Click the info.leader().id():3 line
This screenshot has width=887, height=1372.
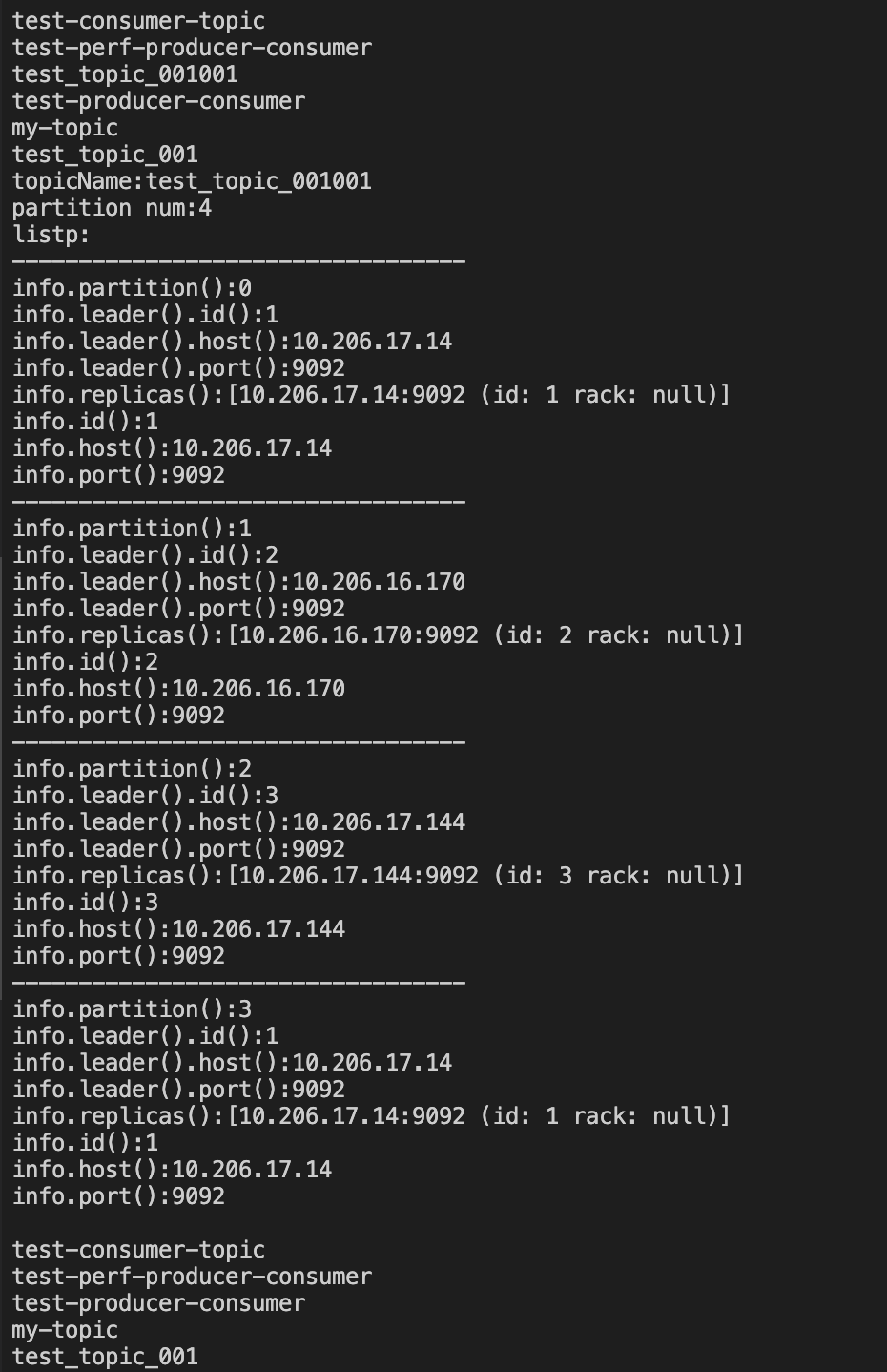pos(145,796)
